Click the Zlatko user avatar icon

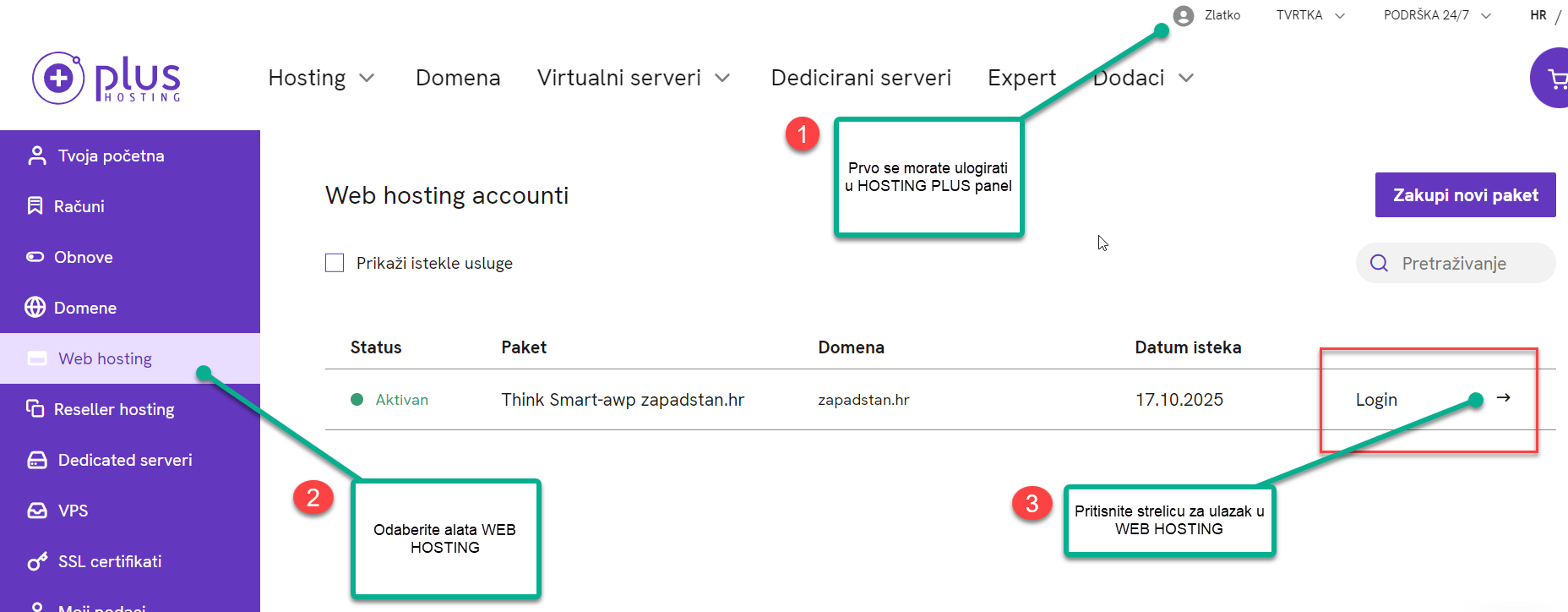(x=1184, y=15)
